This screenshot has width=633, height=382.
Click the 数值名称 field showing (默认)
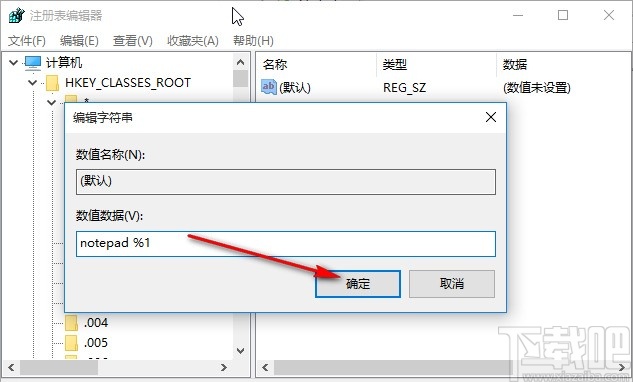click(286, 182)
